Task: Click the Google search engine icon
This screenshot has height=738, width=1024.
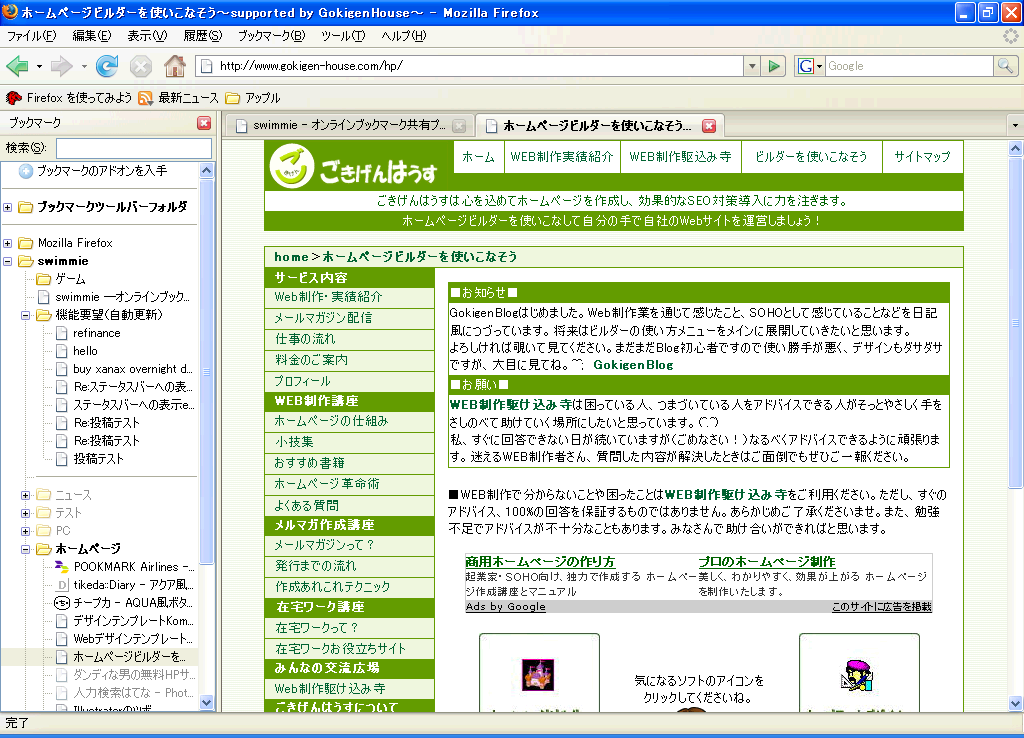Action: pyautogui.click(x=806, y=66)
